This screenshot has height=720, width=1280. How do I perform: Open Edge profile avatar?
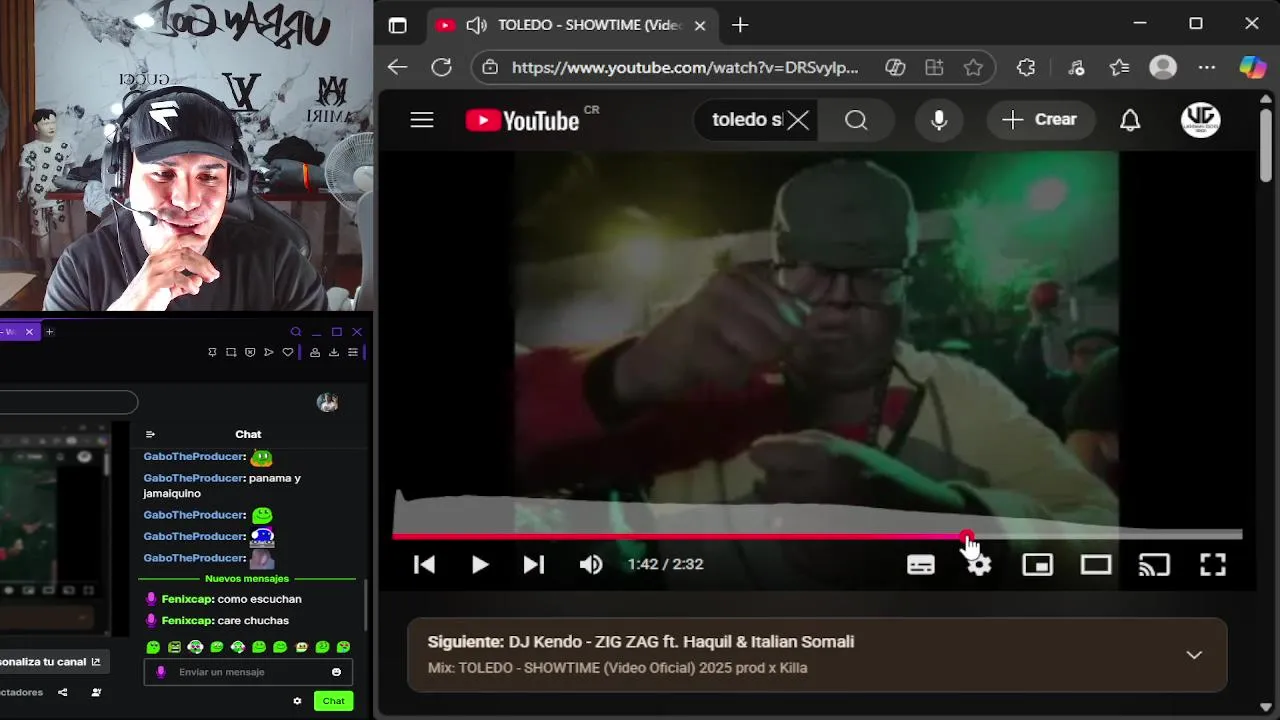tap(1163, 67)
